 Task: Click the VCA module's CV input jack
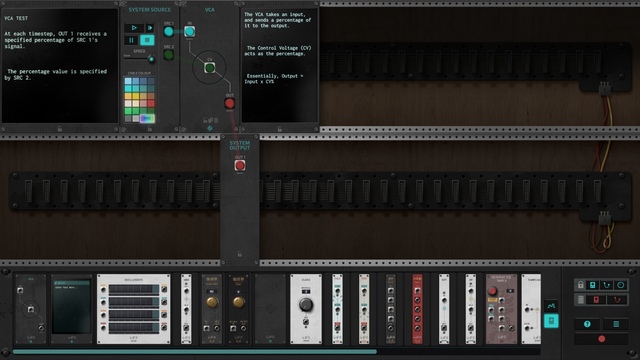210,68
